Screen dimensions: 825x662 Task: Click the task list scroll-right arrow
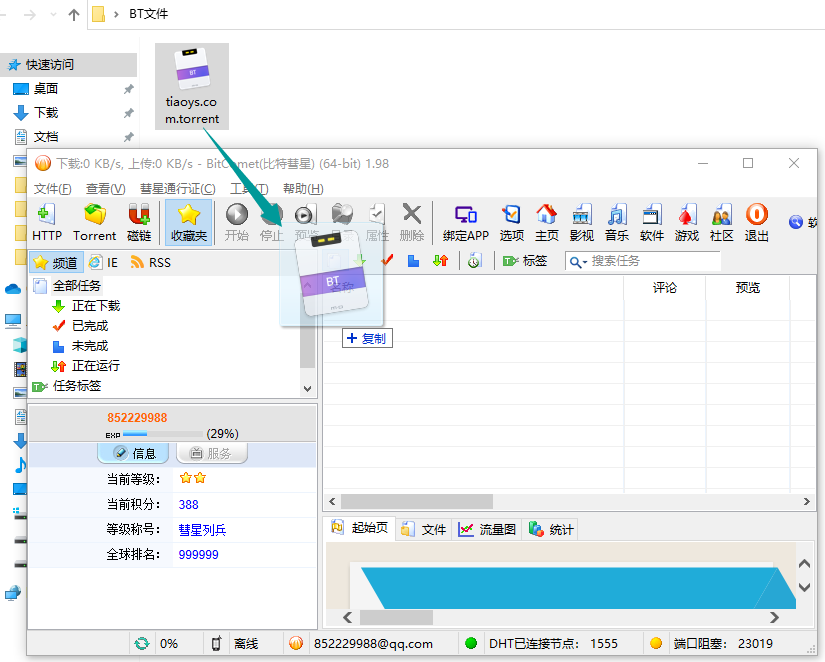807,501
